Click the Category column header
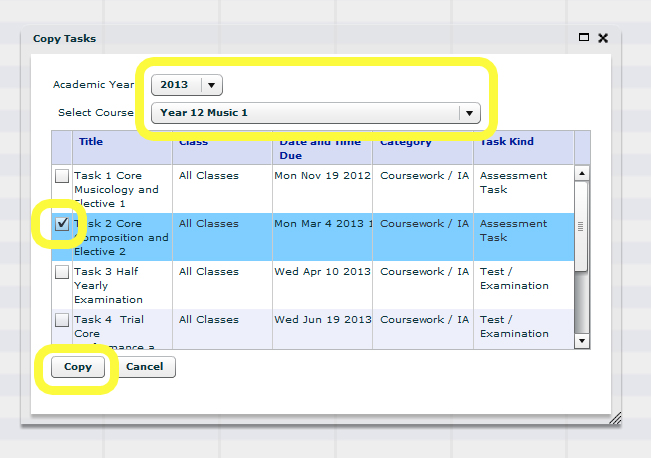The image size is (651, 458). tap(406, 142)
